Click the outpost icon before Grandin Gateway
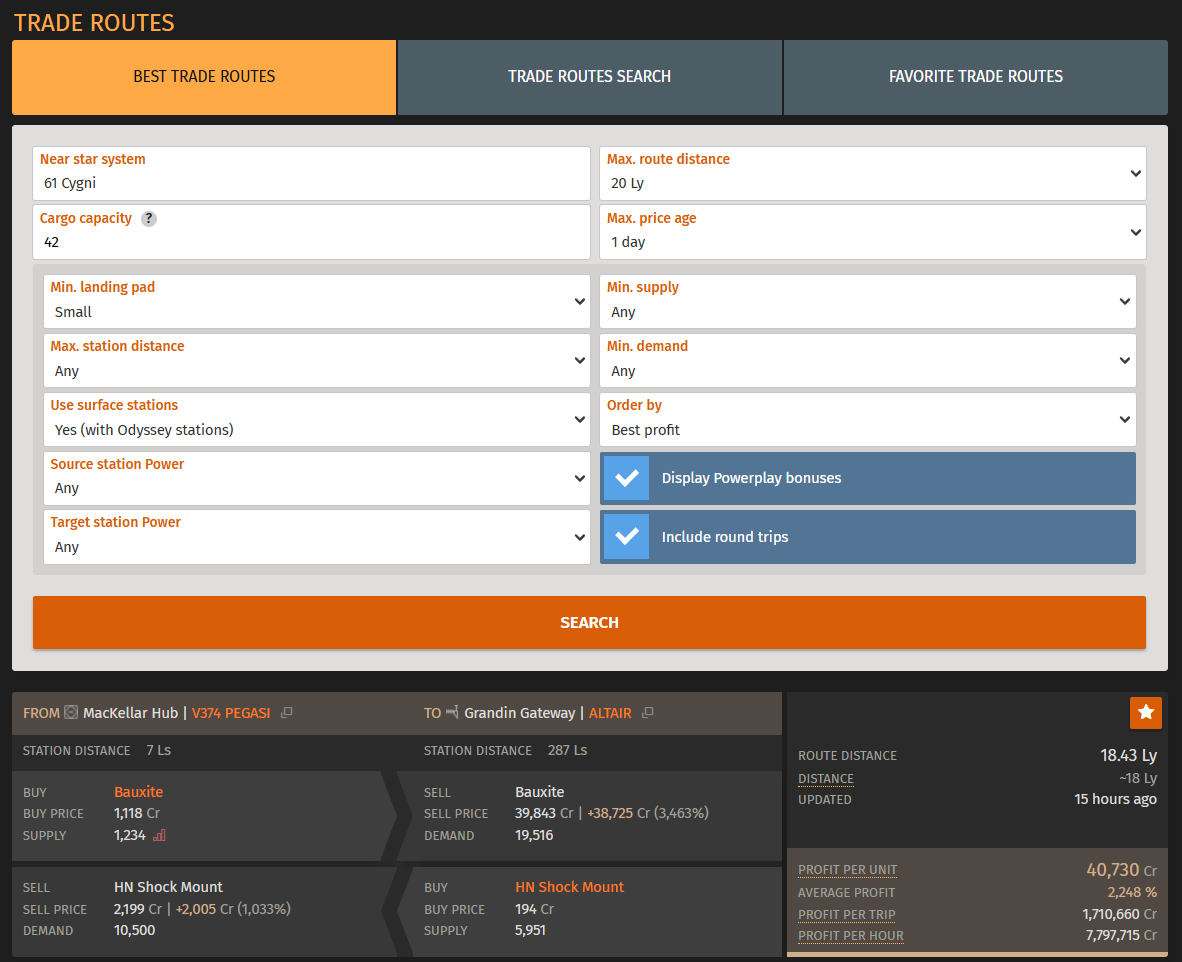 pos(452,712)
